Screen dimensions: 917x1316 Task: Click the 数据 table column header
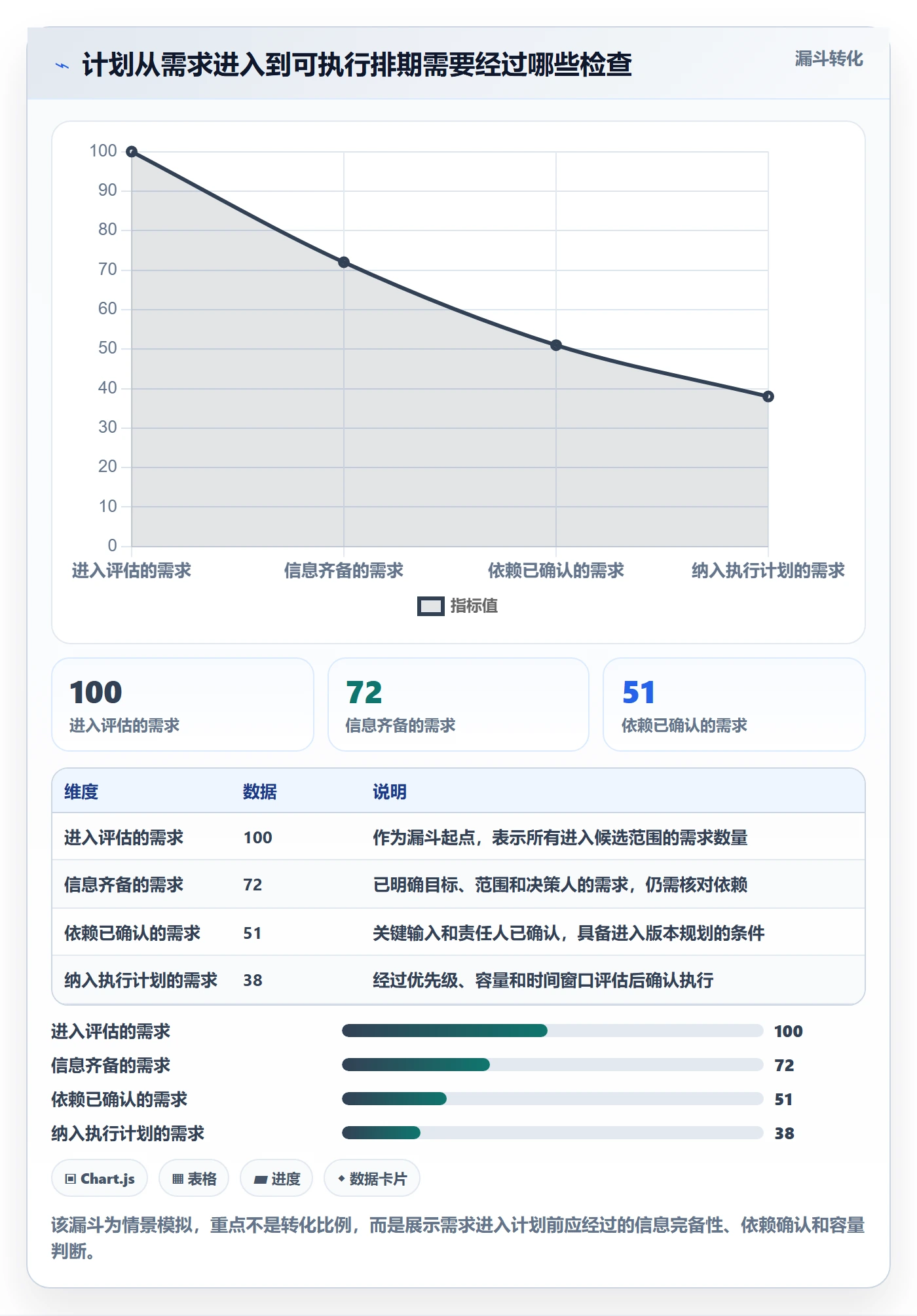[260, 792]
